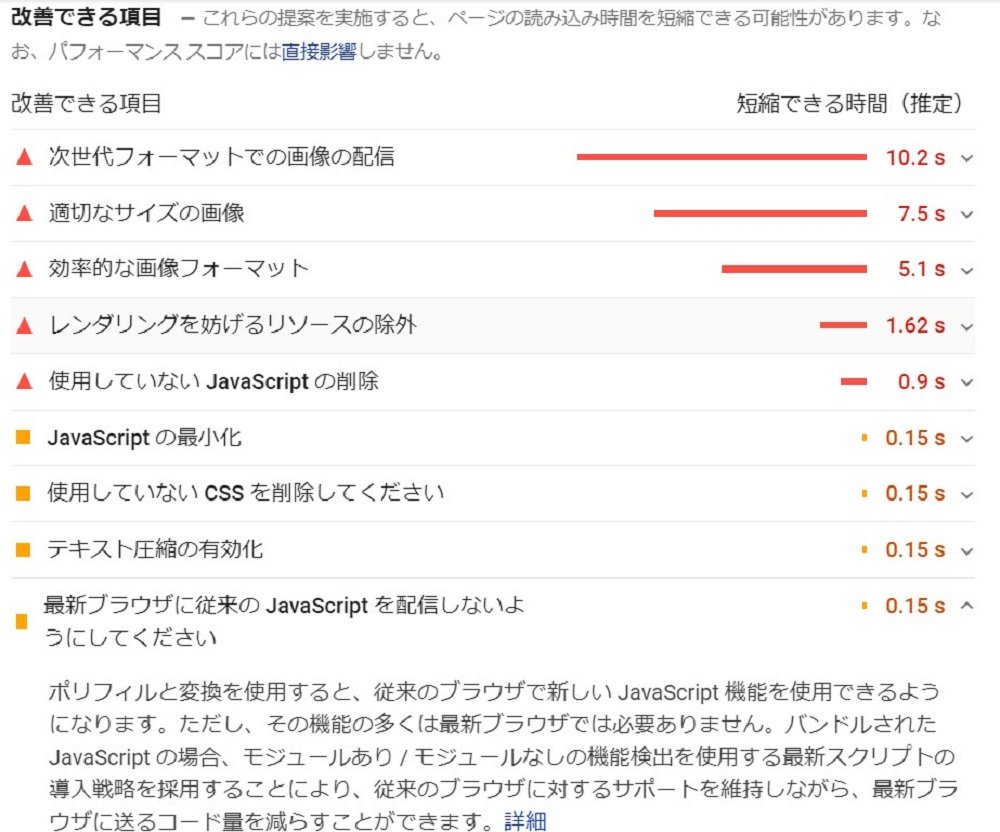Image resolution: width=1000 pixels, height=832 pixels.
Task: Select the テキスト圧縮の有効化 audit title
Action: click(x=155, y=549)
